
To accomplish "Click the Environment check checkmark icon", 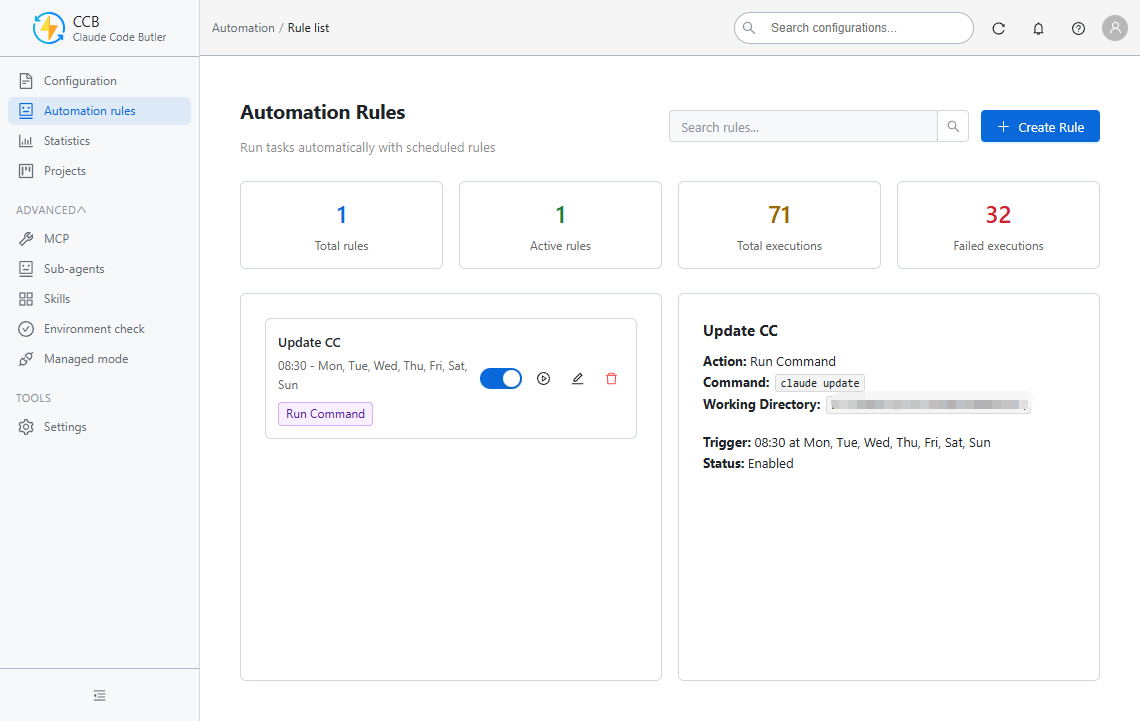I will 26,329.
